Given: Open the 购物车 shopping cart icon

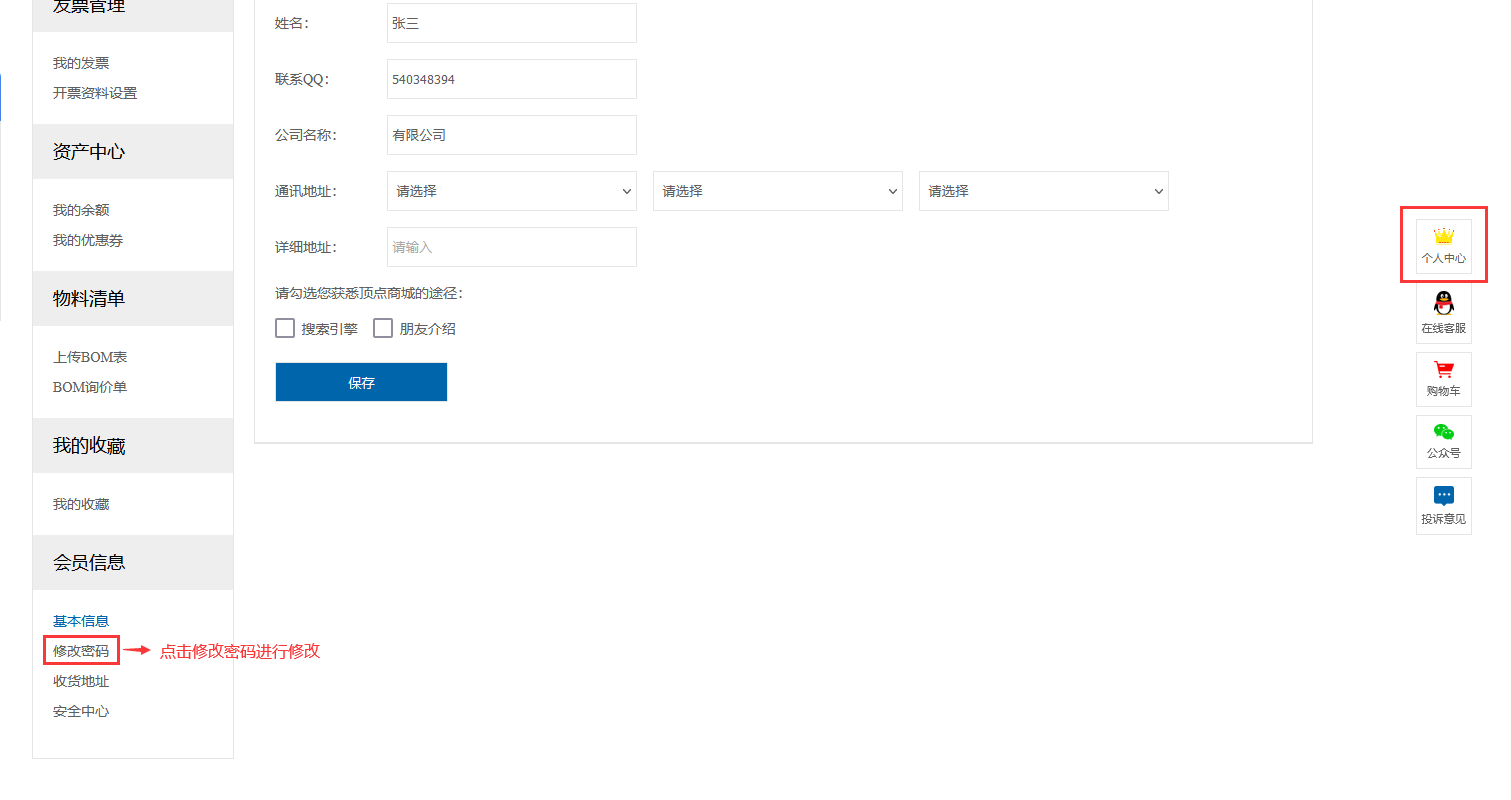Looking at the screenshot, I should coord(1443,378).
